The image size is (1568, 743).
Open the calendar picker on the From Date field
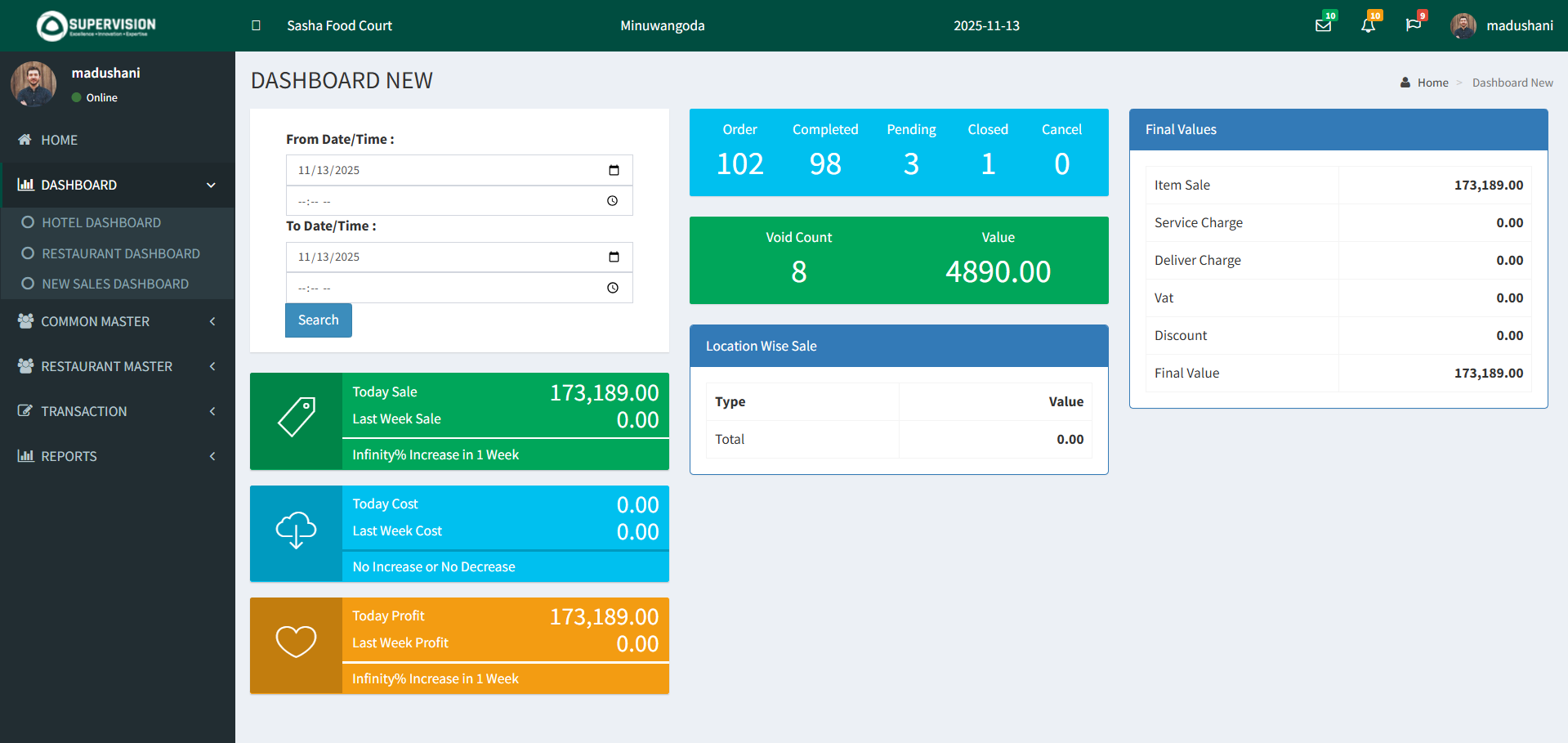pyautogui.click(x=614, y=169)
